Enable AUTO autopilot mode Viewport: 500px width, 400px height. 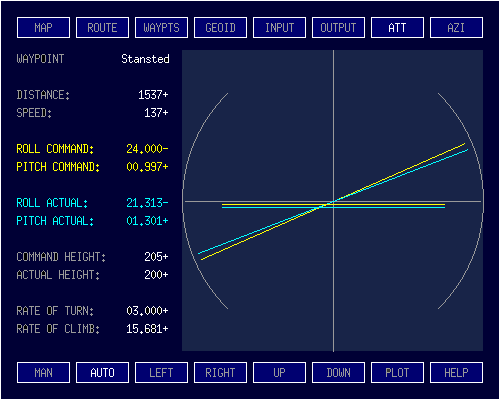[x=102, y=372]
